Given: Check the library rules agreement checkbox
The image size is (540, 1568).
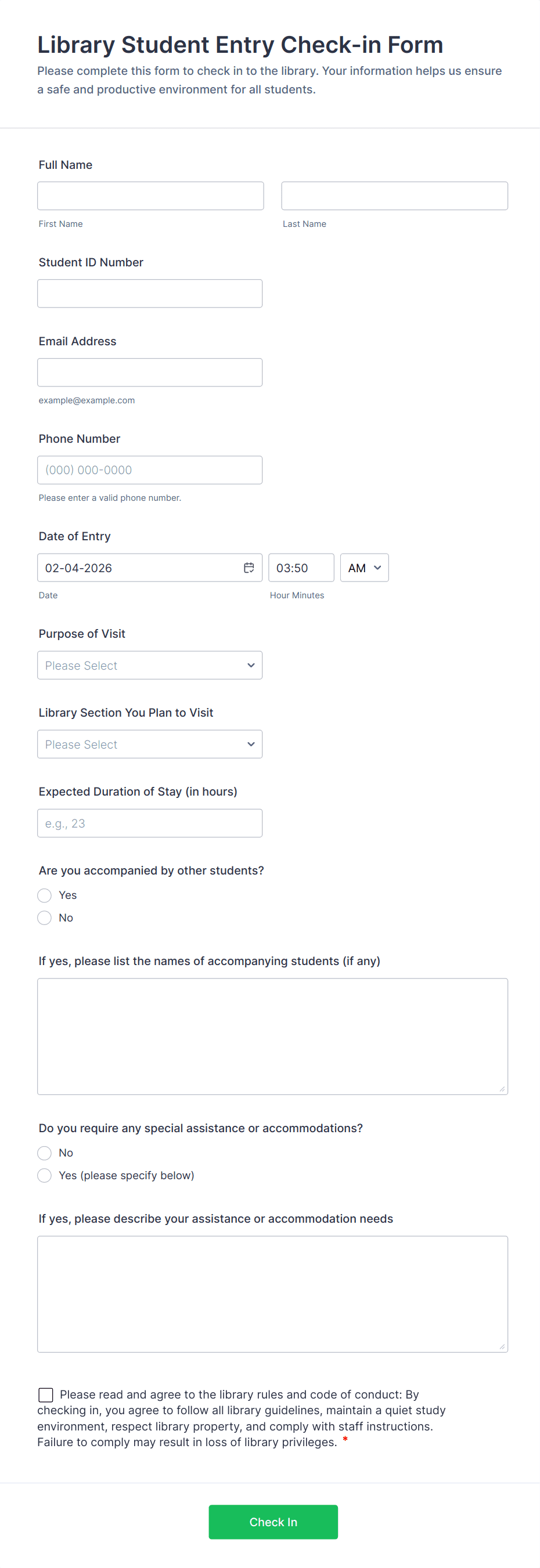Looking at the screenshot, I should (x=46, y=1394).
